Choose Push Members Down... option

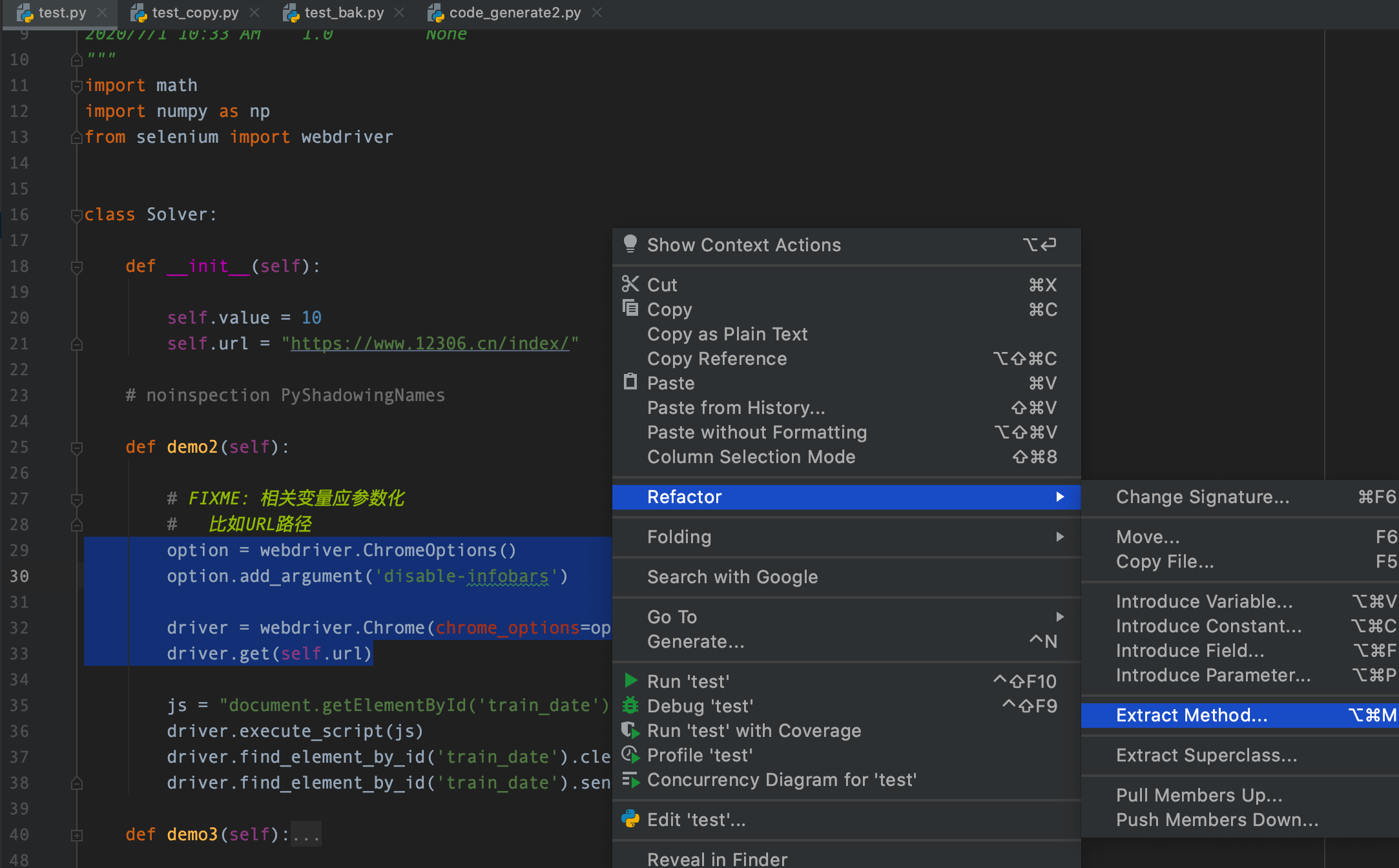tap(1239, 820)
